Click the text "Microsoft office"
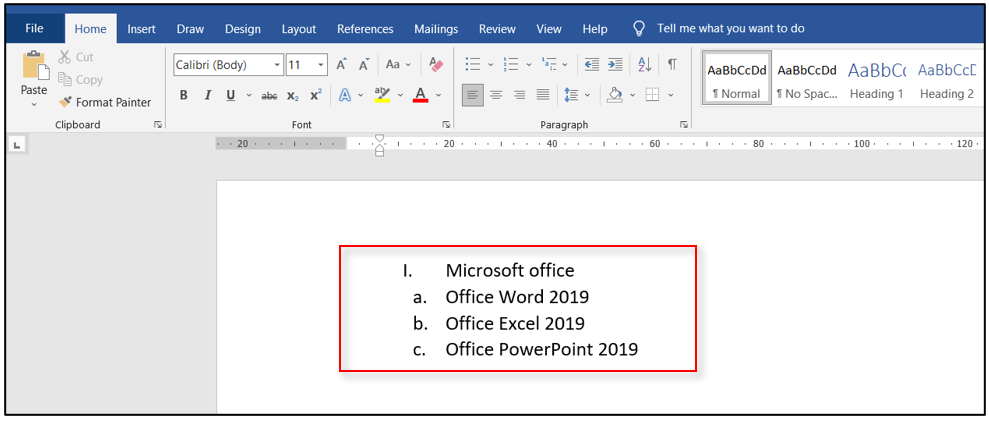Viewport: 989px width, 423px height. (x=510, y=270)
